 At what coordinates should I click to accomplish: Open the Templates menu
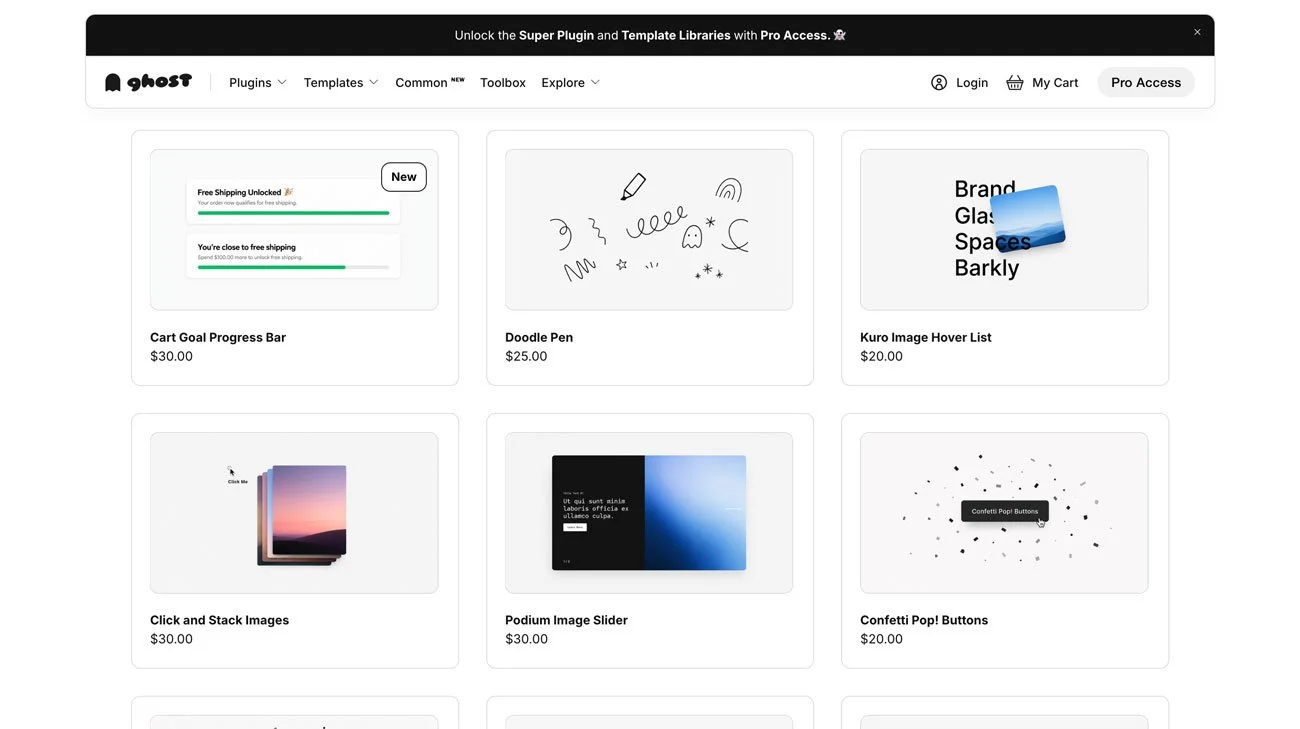coord(341,83)
